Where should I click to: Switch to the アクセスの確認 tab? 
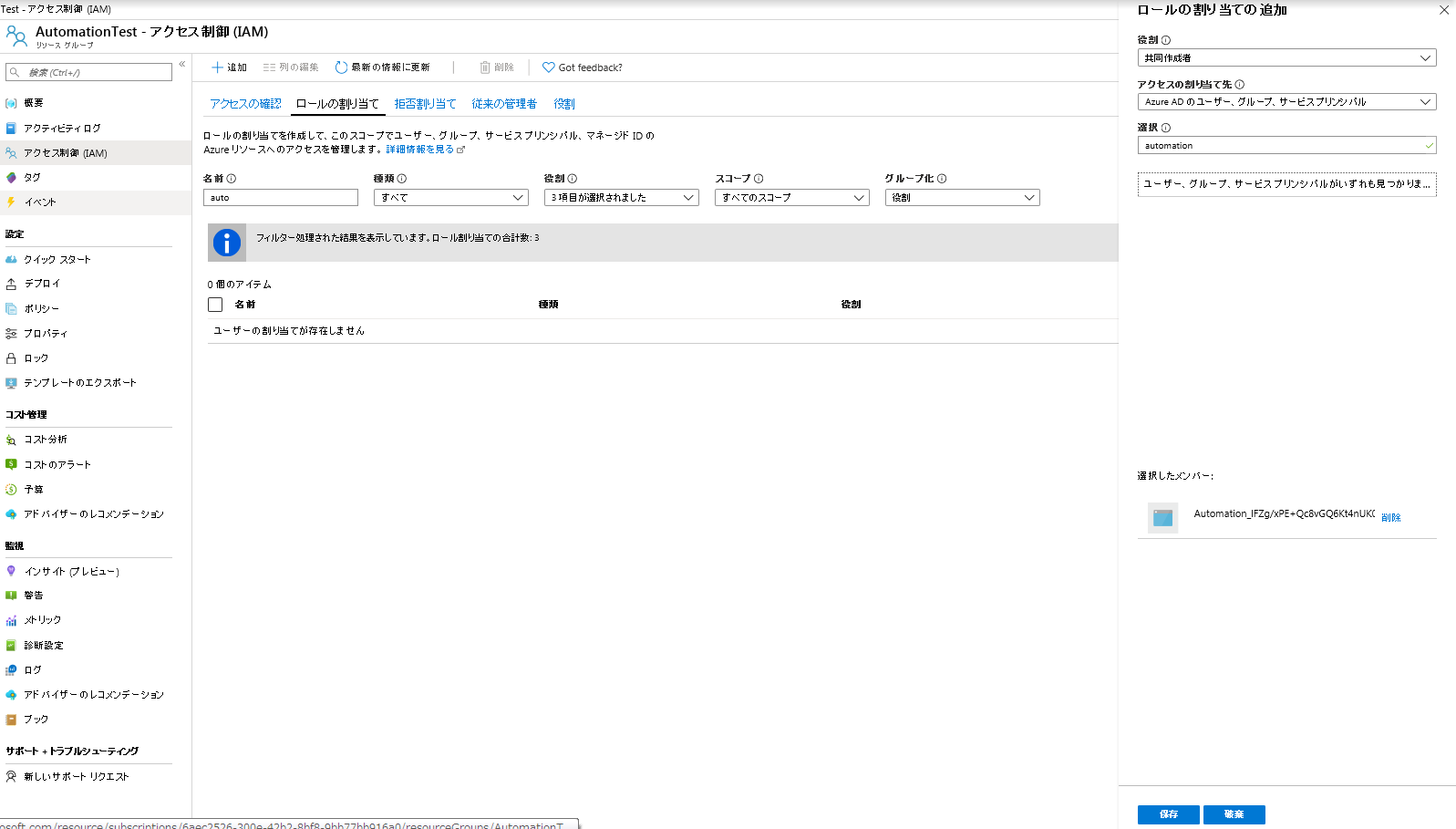245,104
